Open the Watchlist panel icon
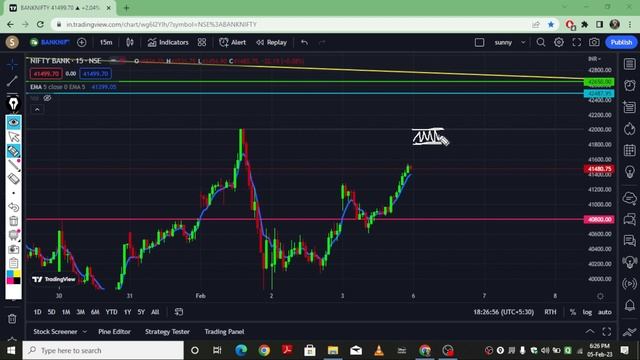Image resolution: width=640 pixels, height=360 pixels. (x=629, y=64)
